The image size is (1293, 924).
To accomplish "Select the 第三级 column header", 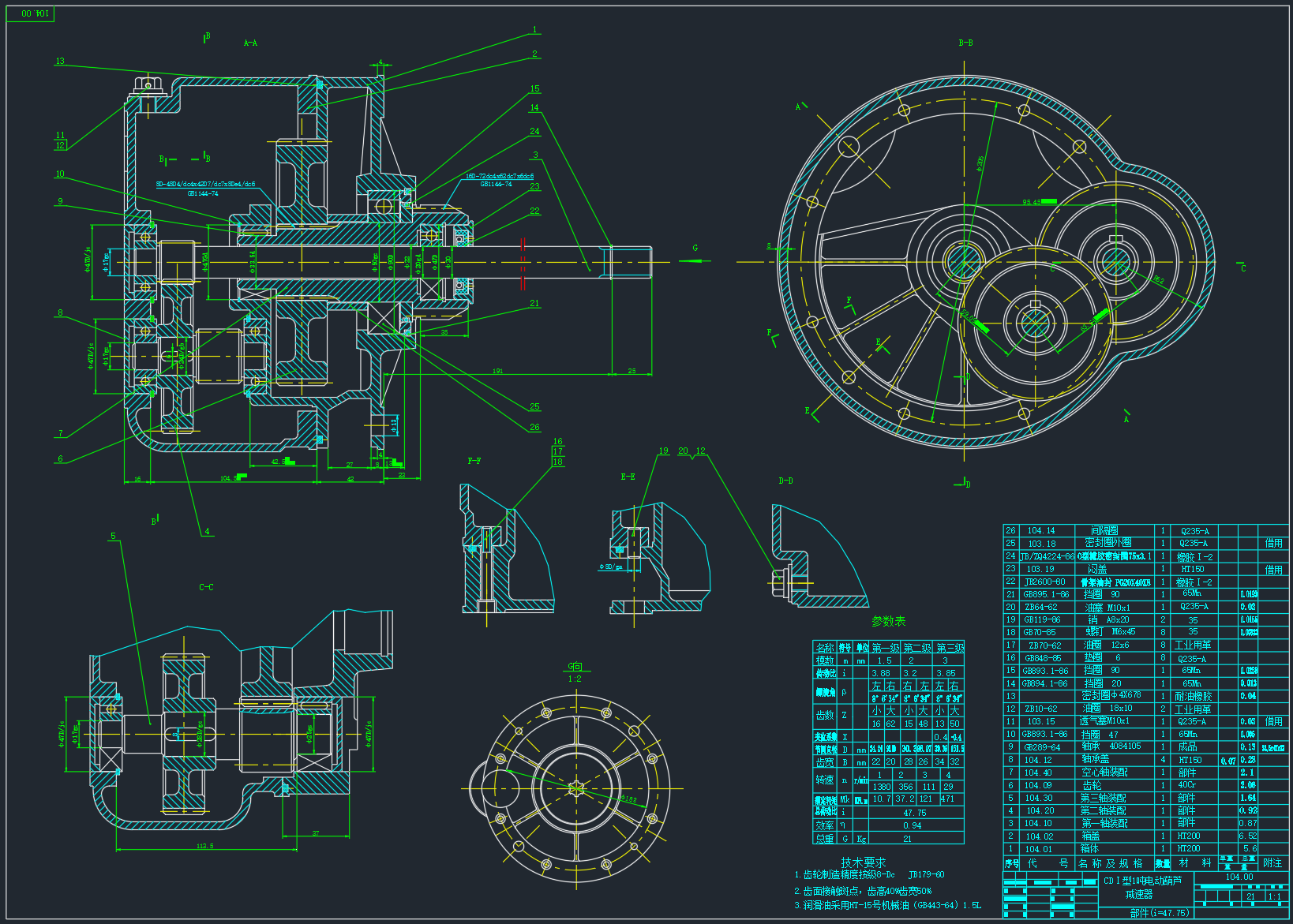I will [x=950, y=648].
